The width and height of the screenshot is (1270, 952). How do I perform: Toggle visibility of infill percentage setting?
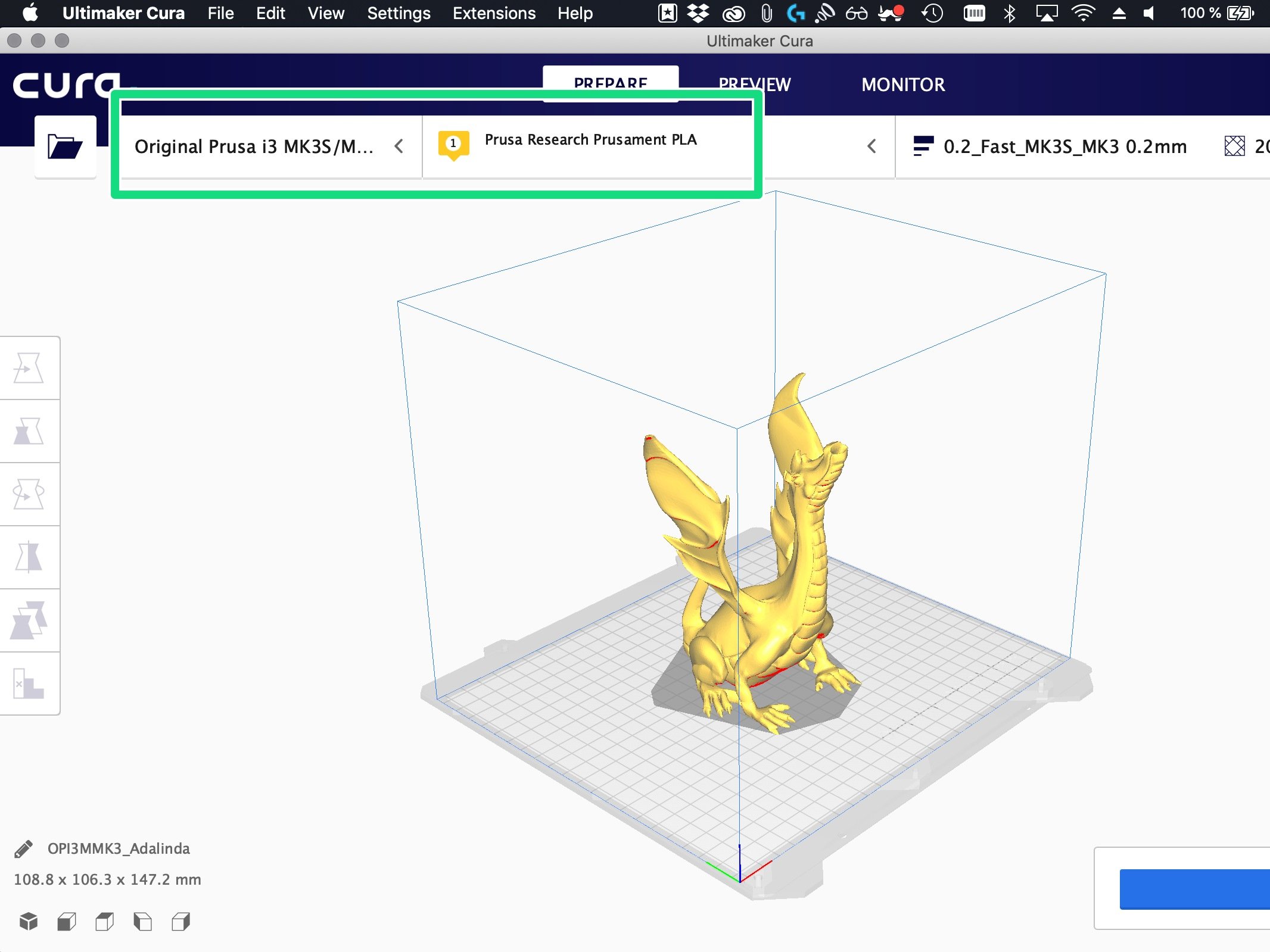[1232, 146]
